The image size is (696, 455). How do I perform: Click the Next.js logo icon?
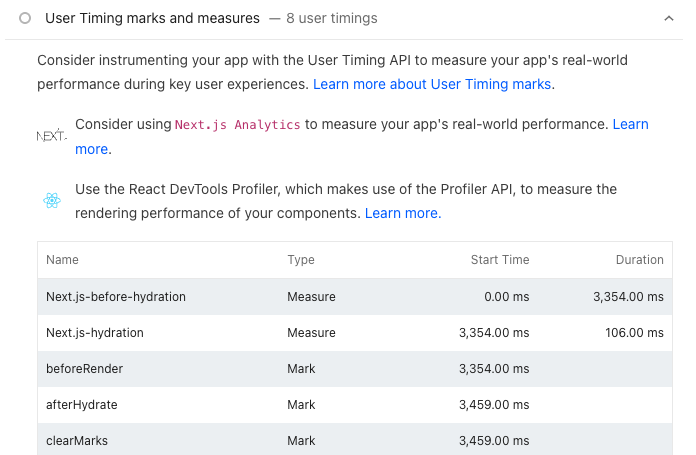tap(51, 136)
